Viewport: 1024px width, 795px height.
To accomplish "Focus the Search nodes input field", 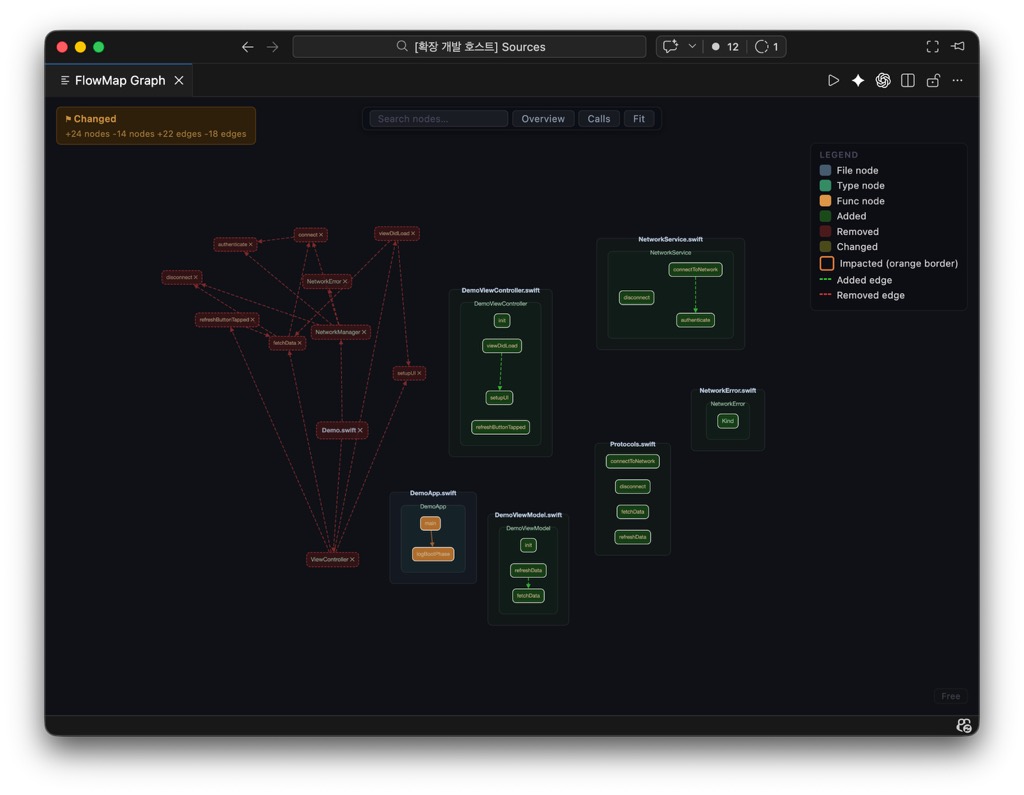I will tap(438, 119).
